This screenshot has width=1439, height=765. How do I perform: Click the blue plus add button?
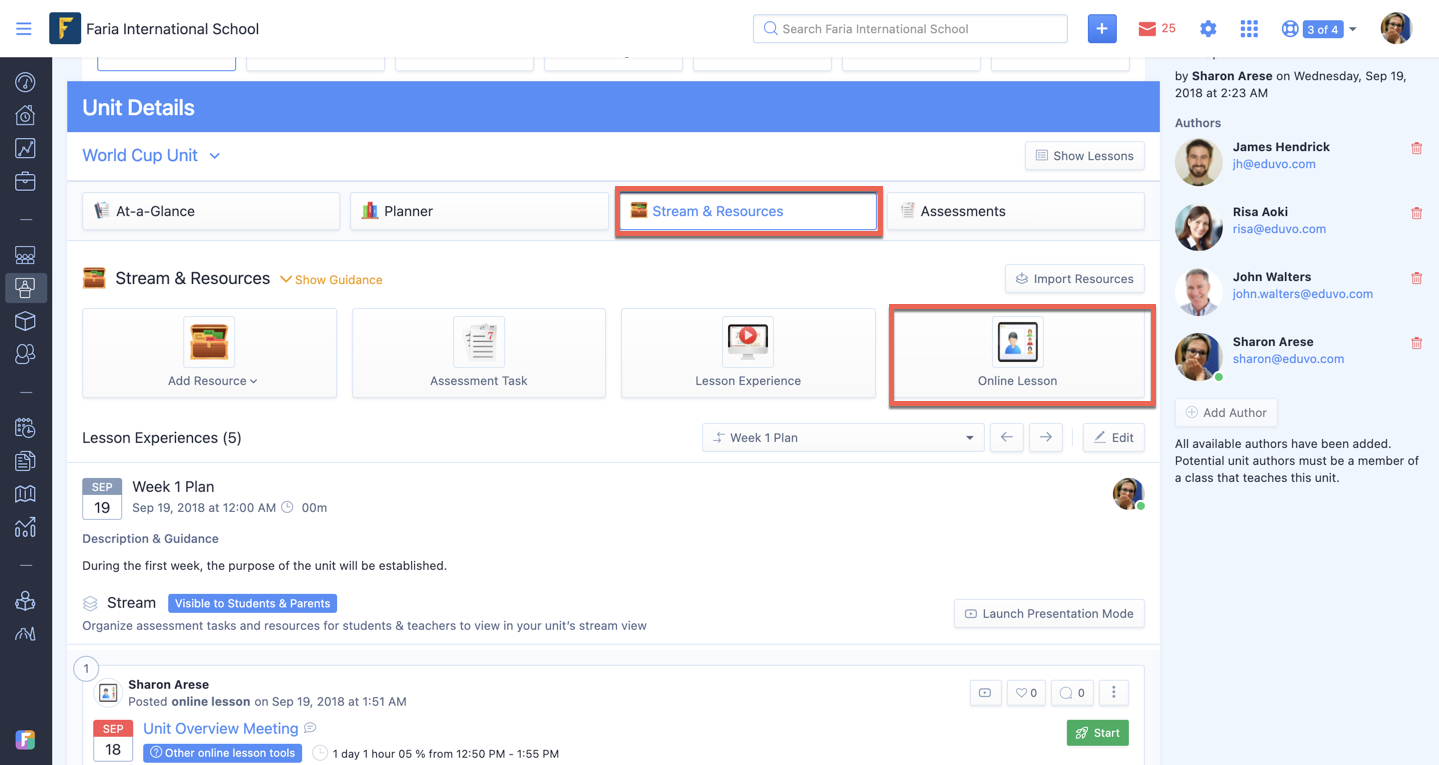1101,29
